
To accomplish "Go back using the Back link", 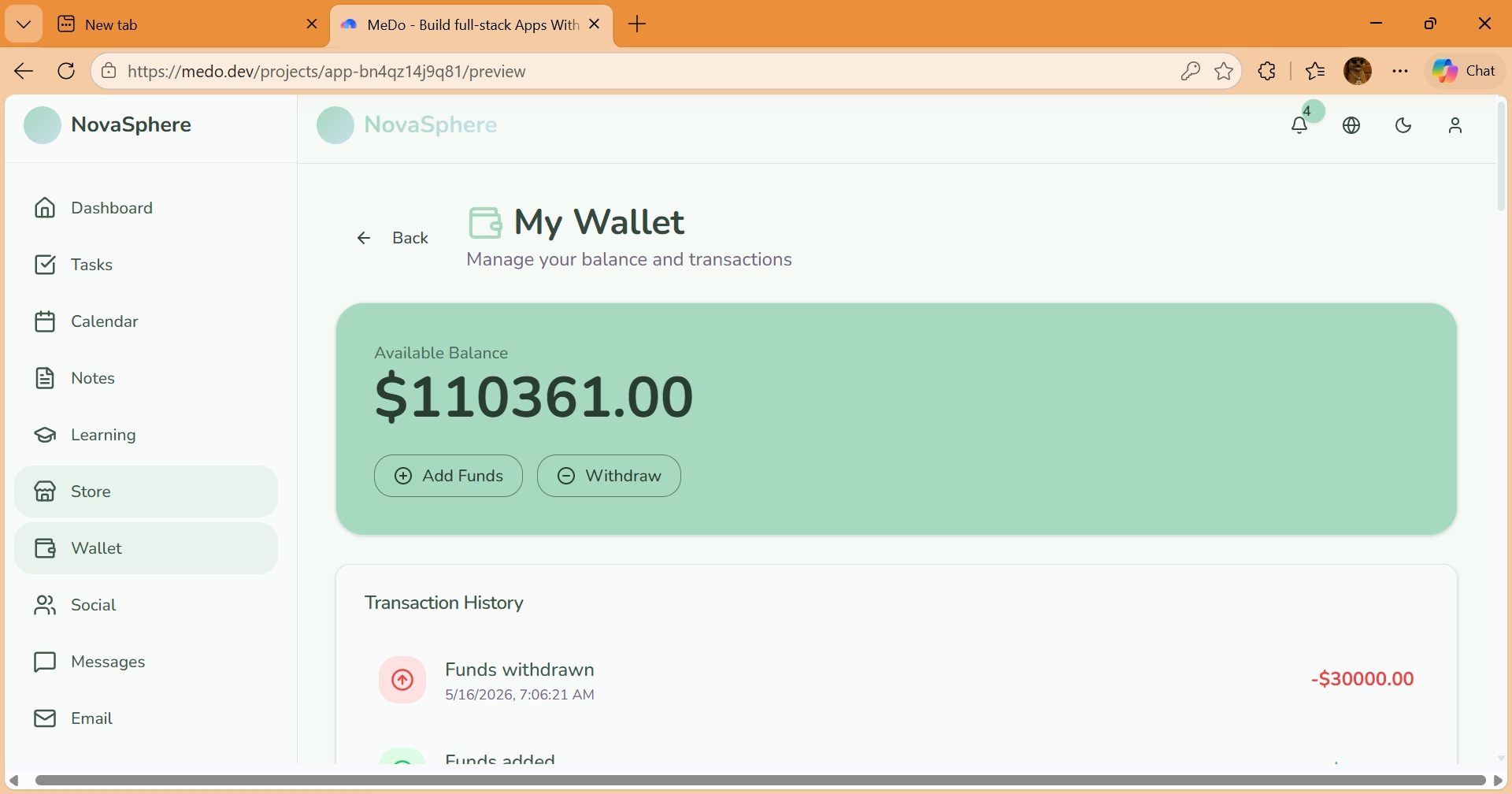I will coord(392,238).
